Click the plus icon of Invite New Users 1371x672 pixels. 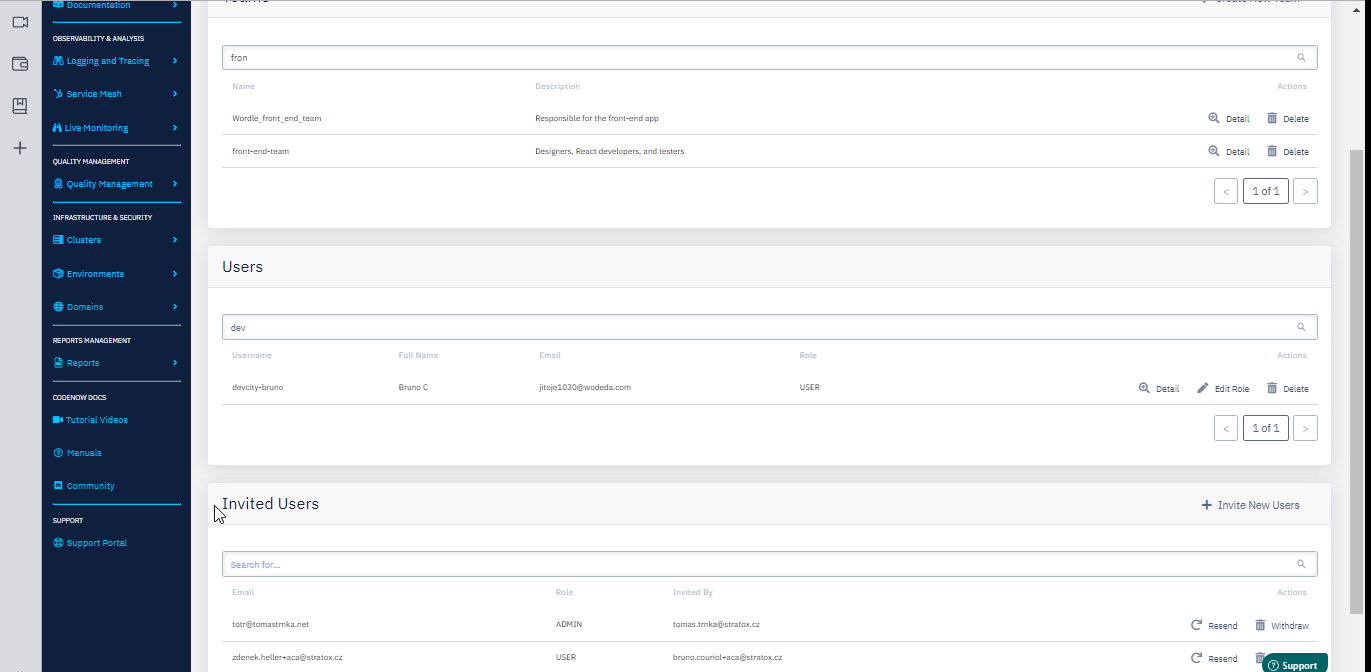pos(1206,505)
